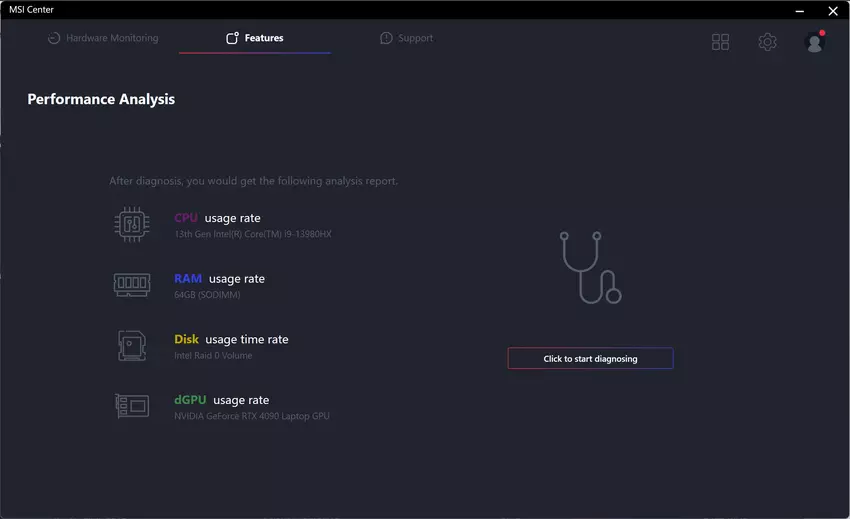Open settings via the gear icon
This screenshot has width=850, height=519.
767,42
